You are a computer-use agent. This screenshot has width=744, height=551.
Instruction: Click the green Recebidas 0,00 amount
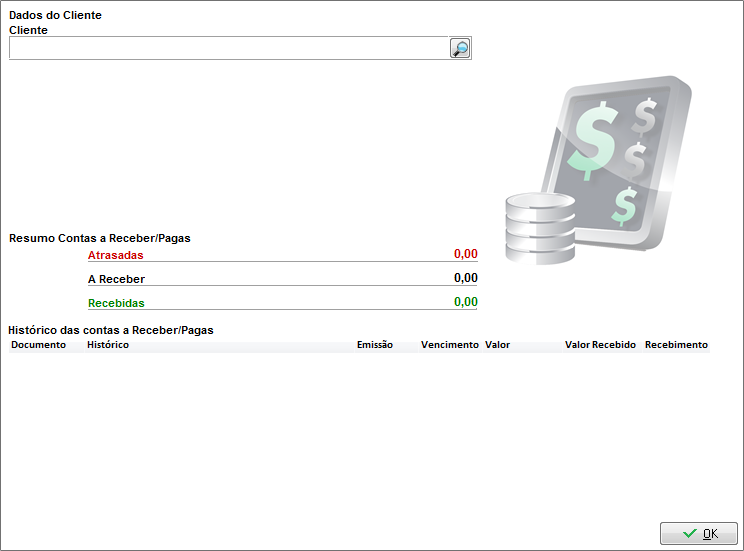point(465,302)
